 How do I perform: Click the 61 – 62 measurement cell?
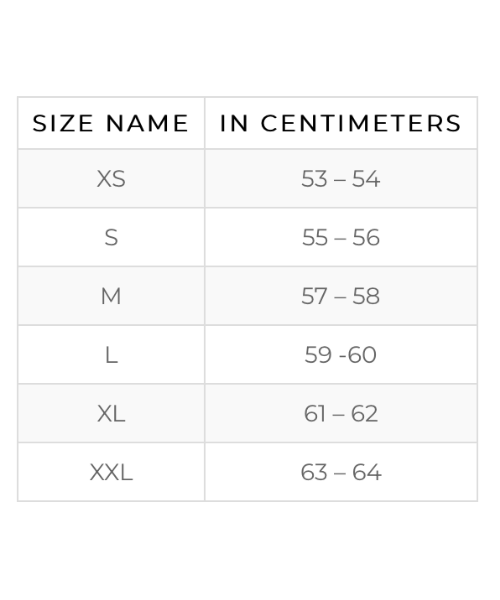pos(341,413)
